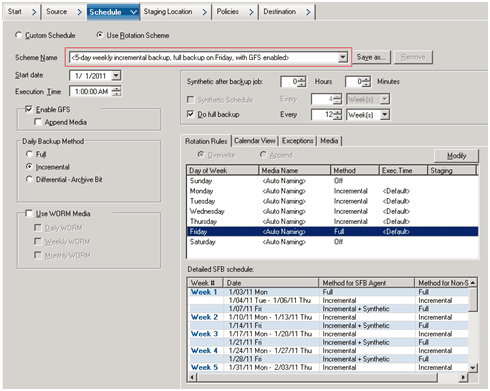Click SFB schedule scroll down arrow
Image resolution: width=490 pixels, height=391 pixels.
click(x=473, y=368)
